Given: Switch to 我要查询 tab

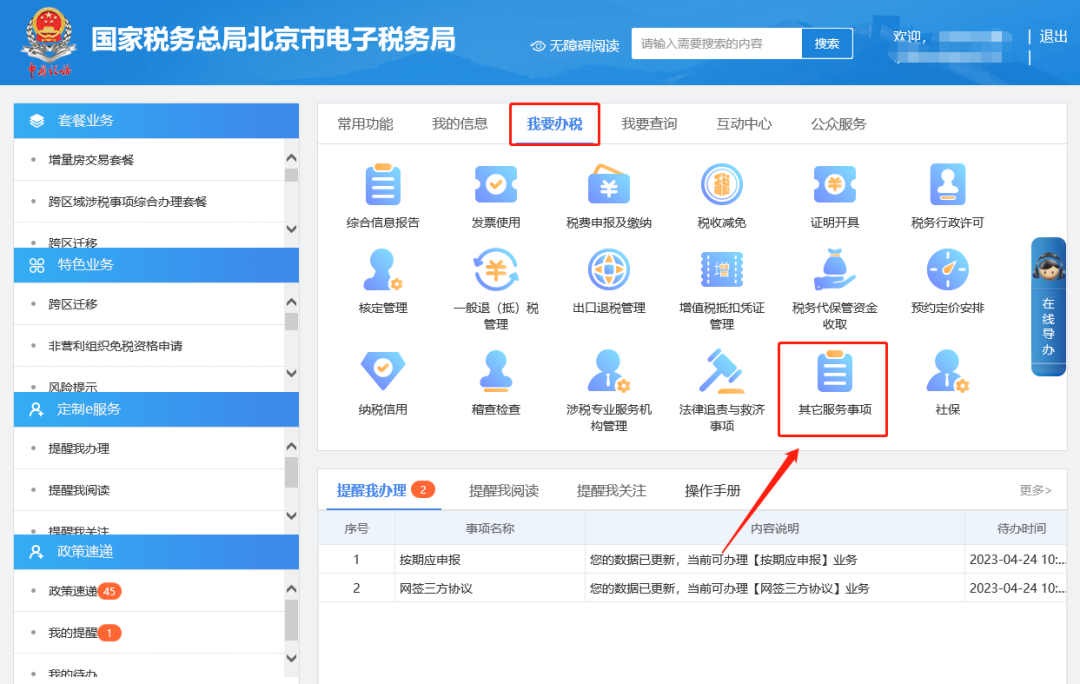Looking at the screenshot, I should pyautogui.click(x=649, y=124).
